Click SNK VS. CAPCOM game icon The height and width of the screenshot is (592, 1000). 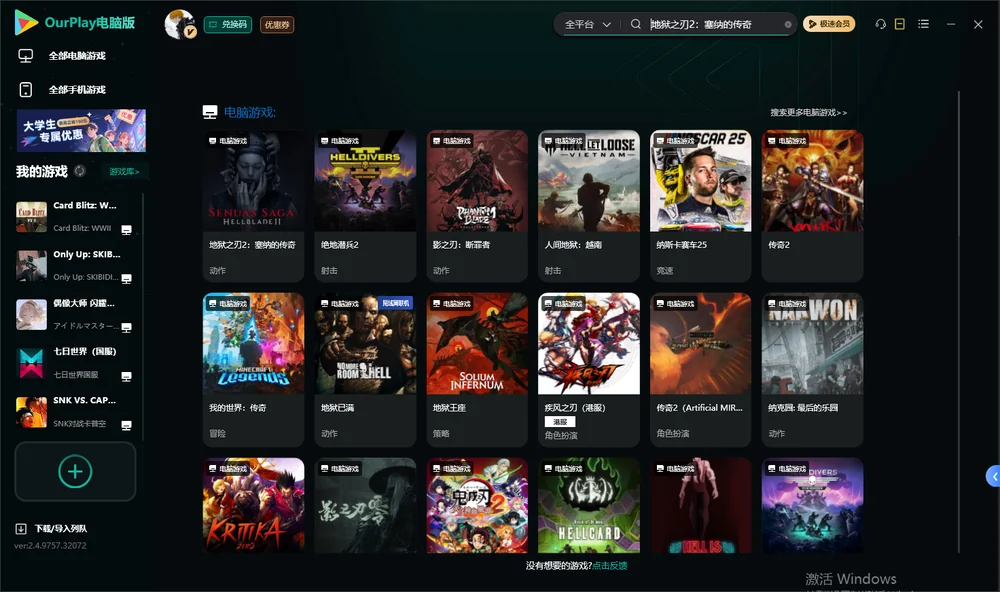pos(31,412)
